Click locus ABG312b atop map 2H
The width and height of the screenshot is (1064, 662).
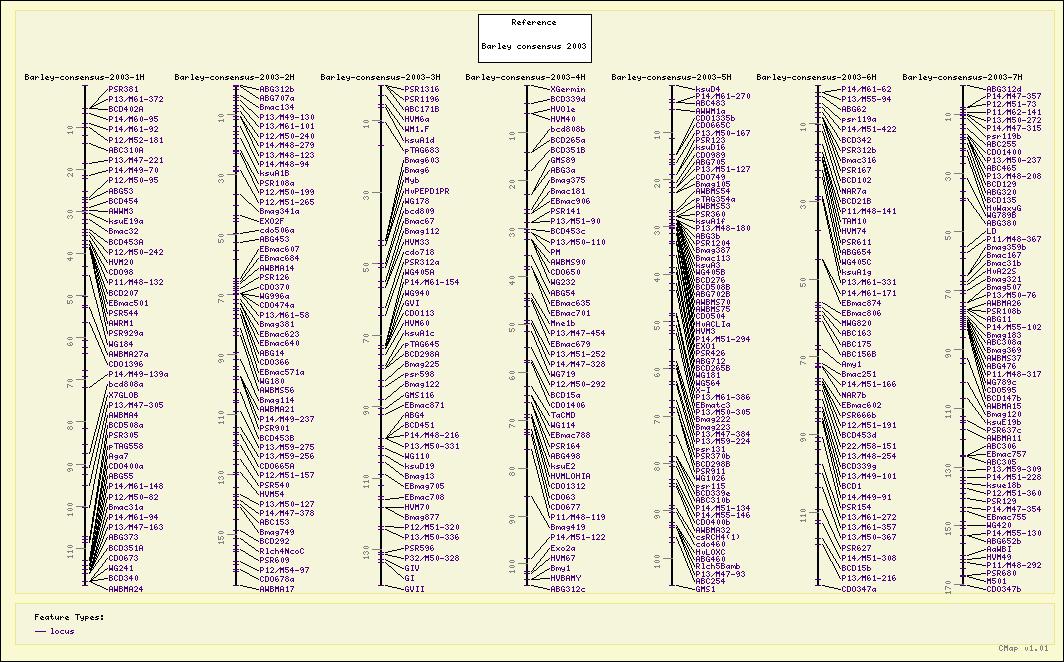pyautogui.click(x=276, y=89)
